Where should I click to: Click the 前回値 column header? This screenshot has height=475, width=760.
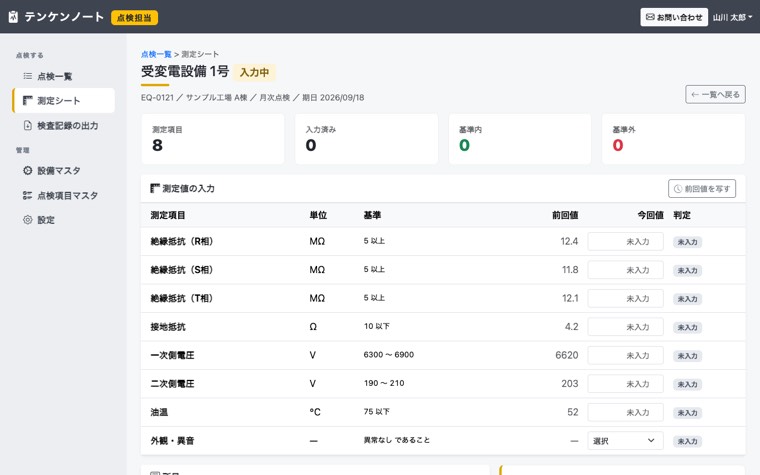point(565,215)
